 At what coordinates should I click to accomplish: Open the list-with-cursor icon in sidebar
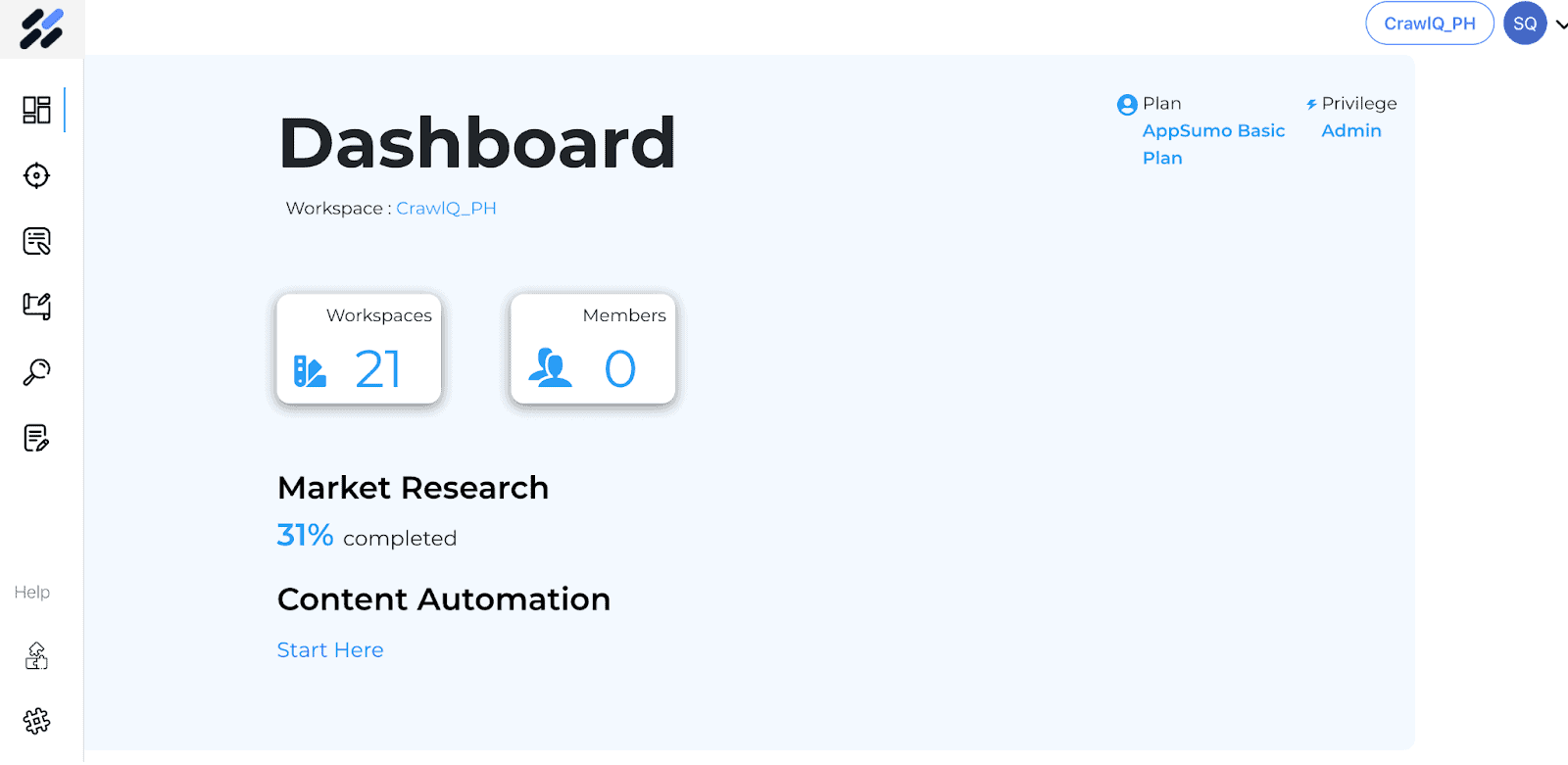[x=36, y=241]
